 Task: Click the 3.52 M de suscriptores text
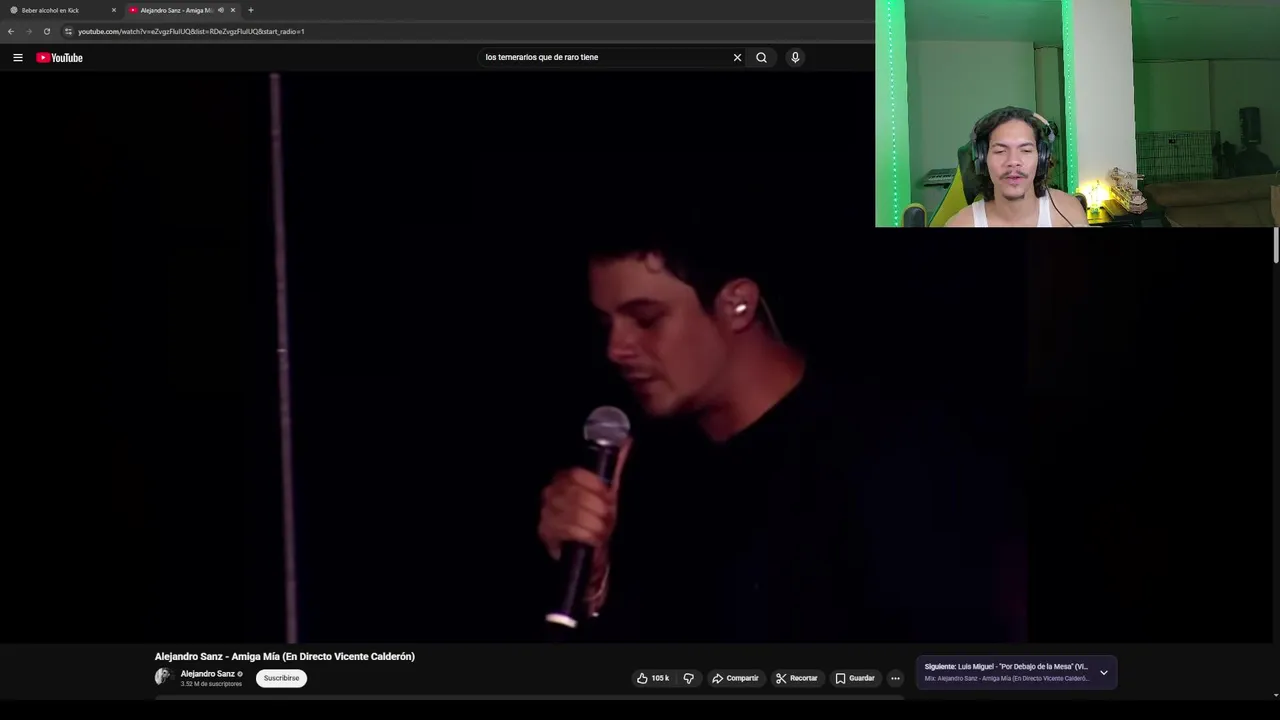pos(211,684)
